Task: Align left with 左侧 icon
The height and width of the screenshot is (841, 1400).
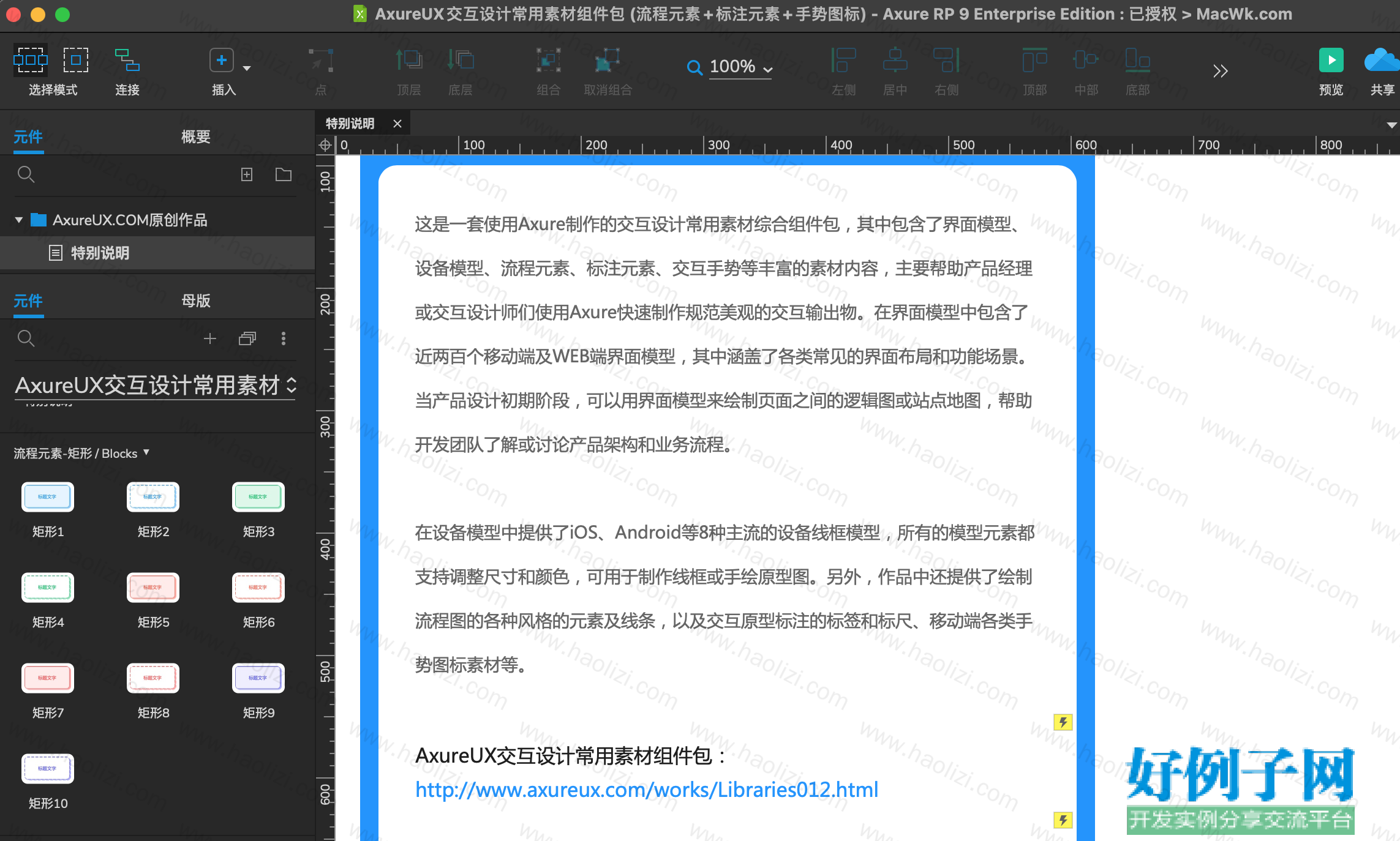Action: click(843, 60)
